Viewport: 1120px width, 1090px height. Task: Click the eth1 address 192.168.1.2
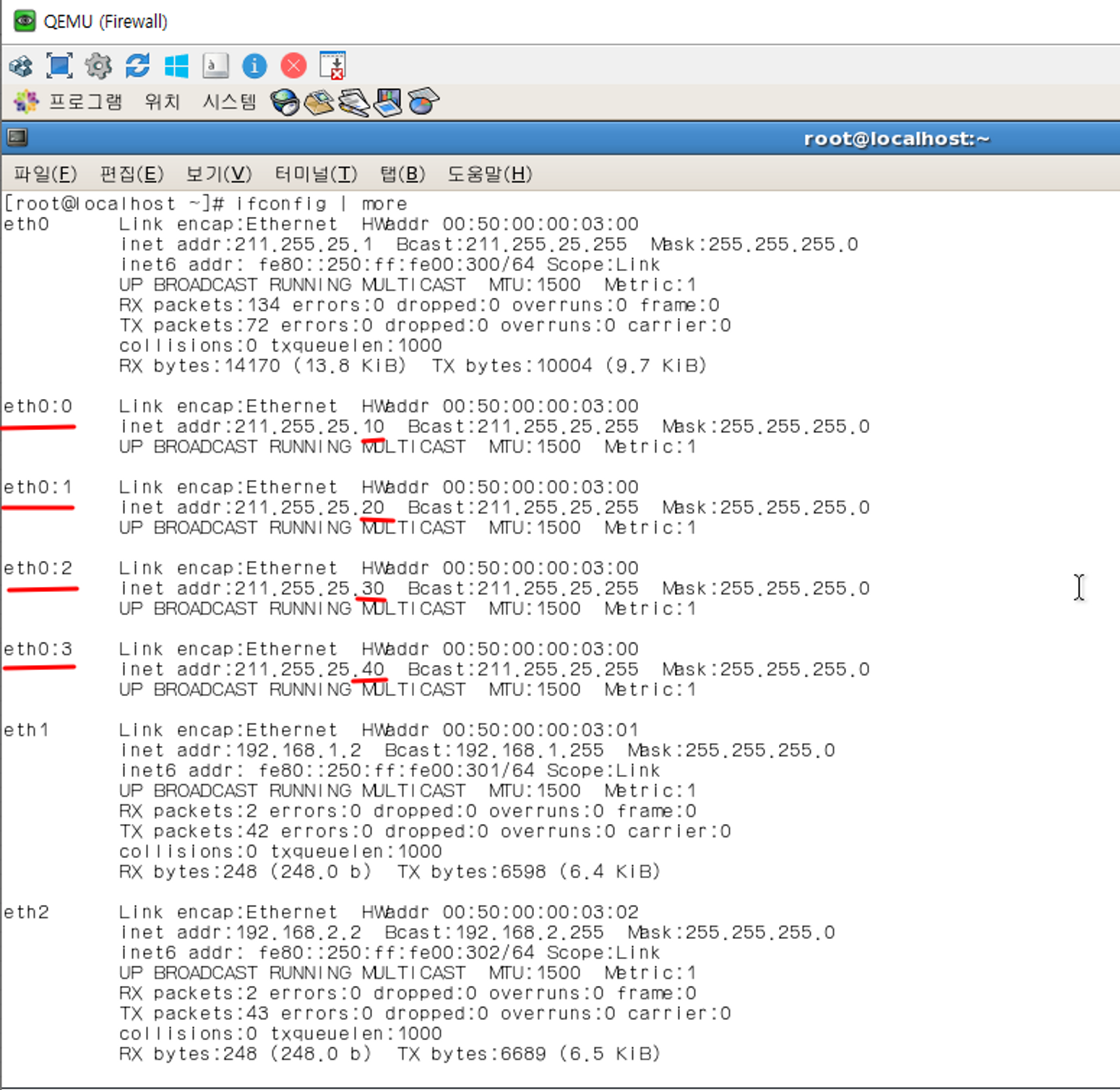[298, 750]
